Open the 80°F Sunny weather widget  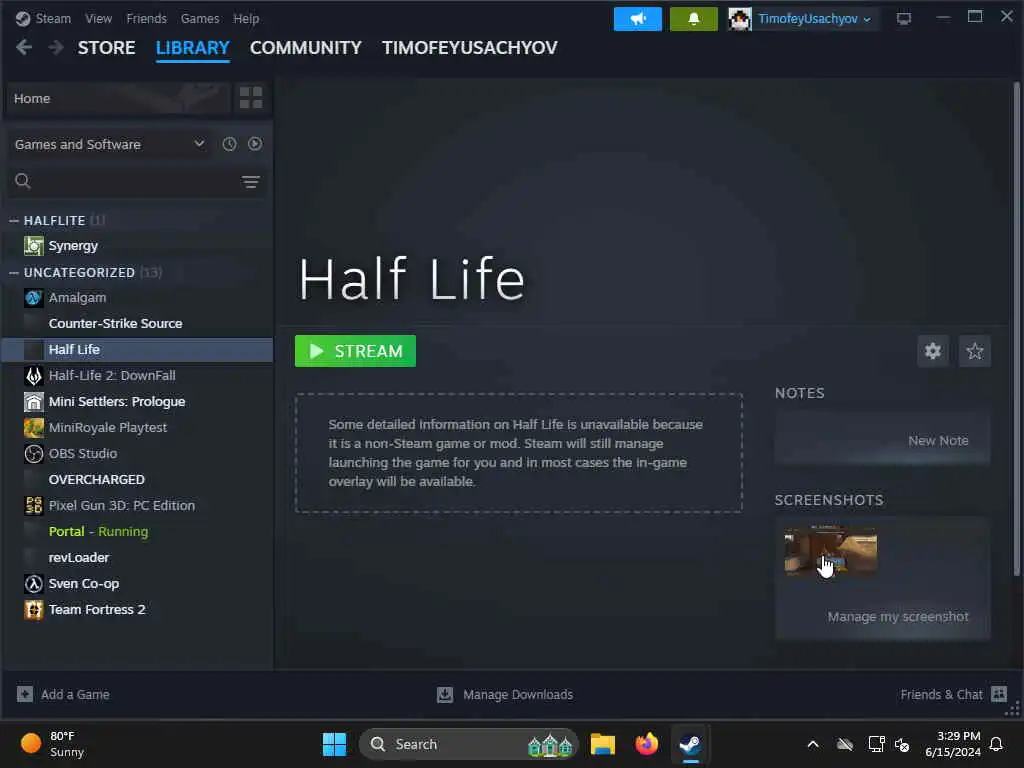(52, 744)
